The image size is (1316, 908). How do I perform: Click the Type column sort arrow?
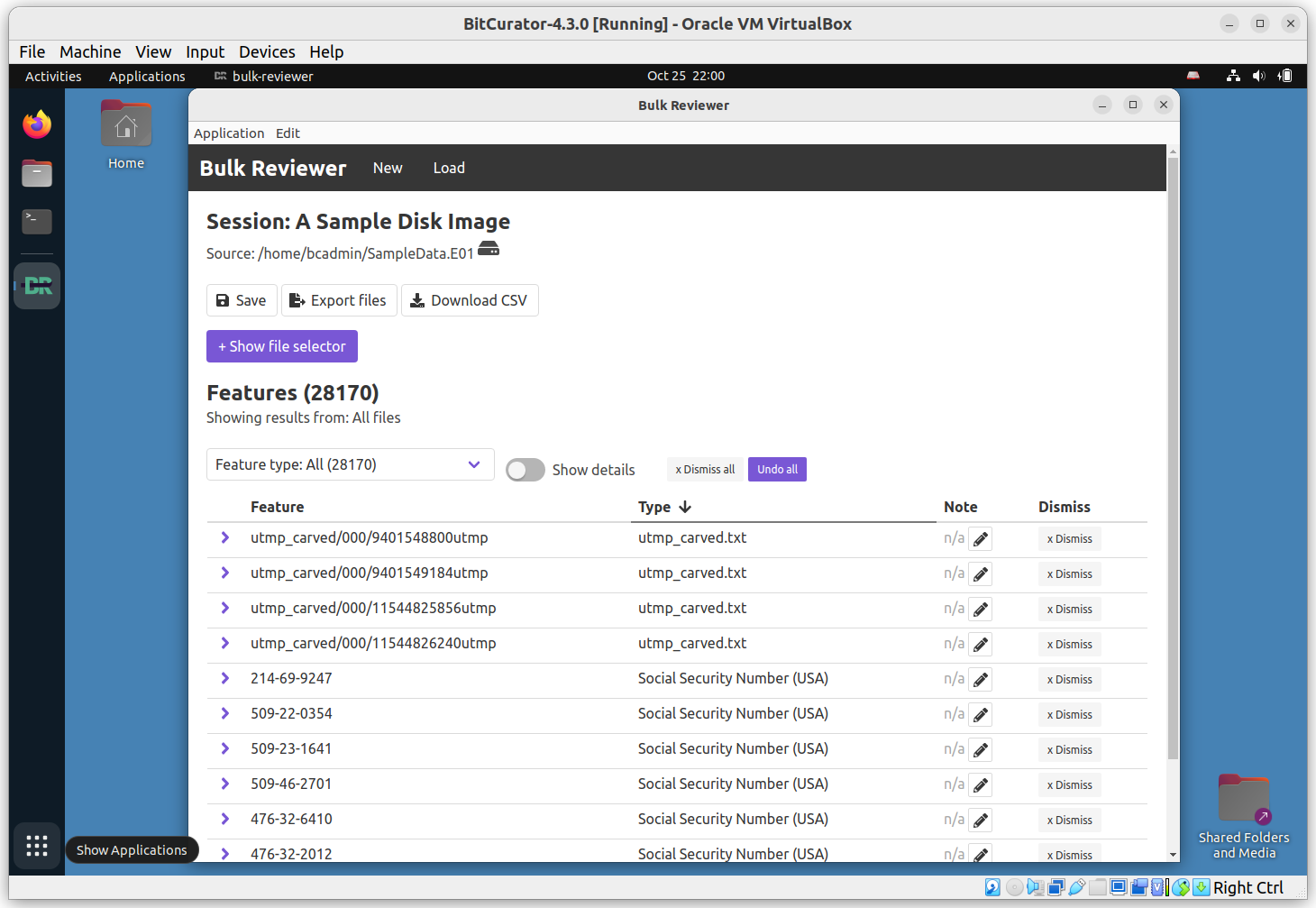(x=685, y=507)
